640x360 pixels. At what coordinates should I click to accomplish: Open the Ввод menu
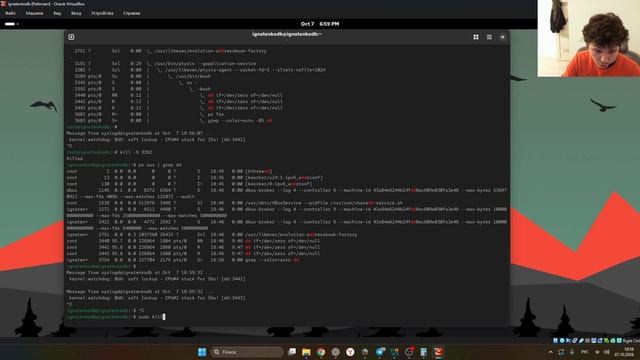pyautogui.click(x=76, y=13)
